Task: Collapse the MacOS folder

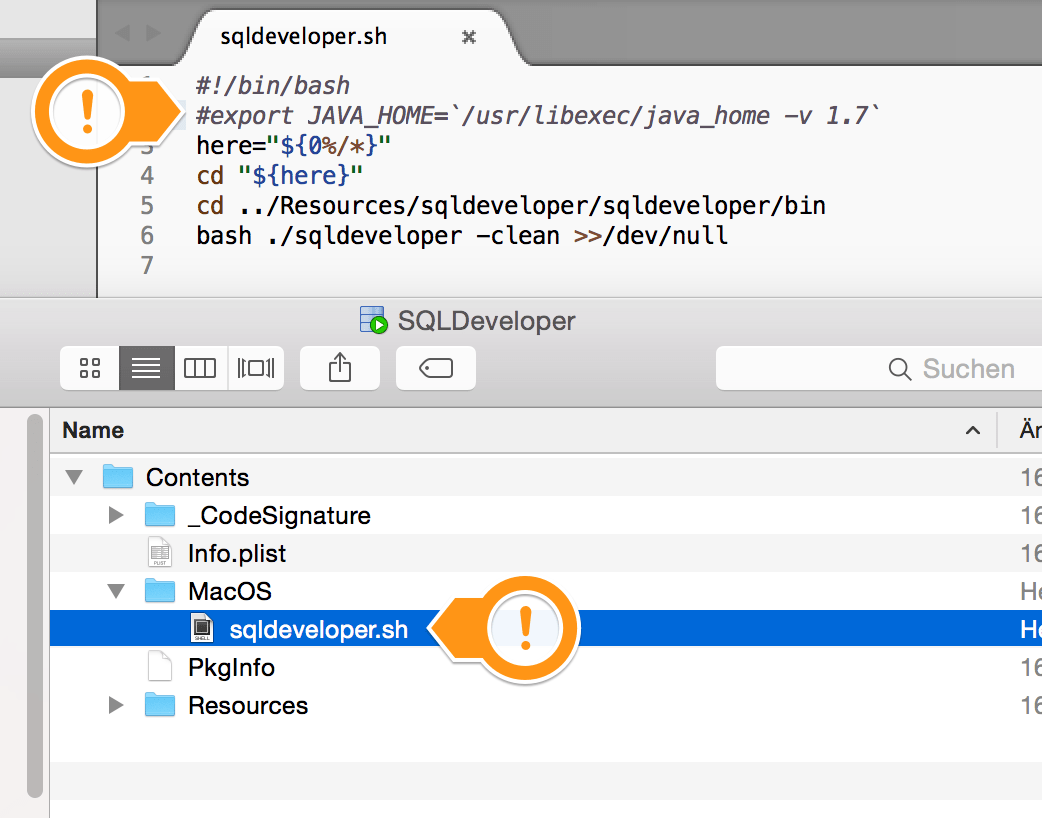Action: [116, 591]
